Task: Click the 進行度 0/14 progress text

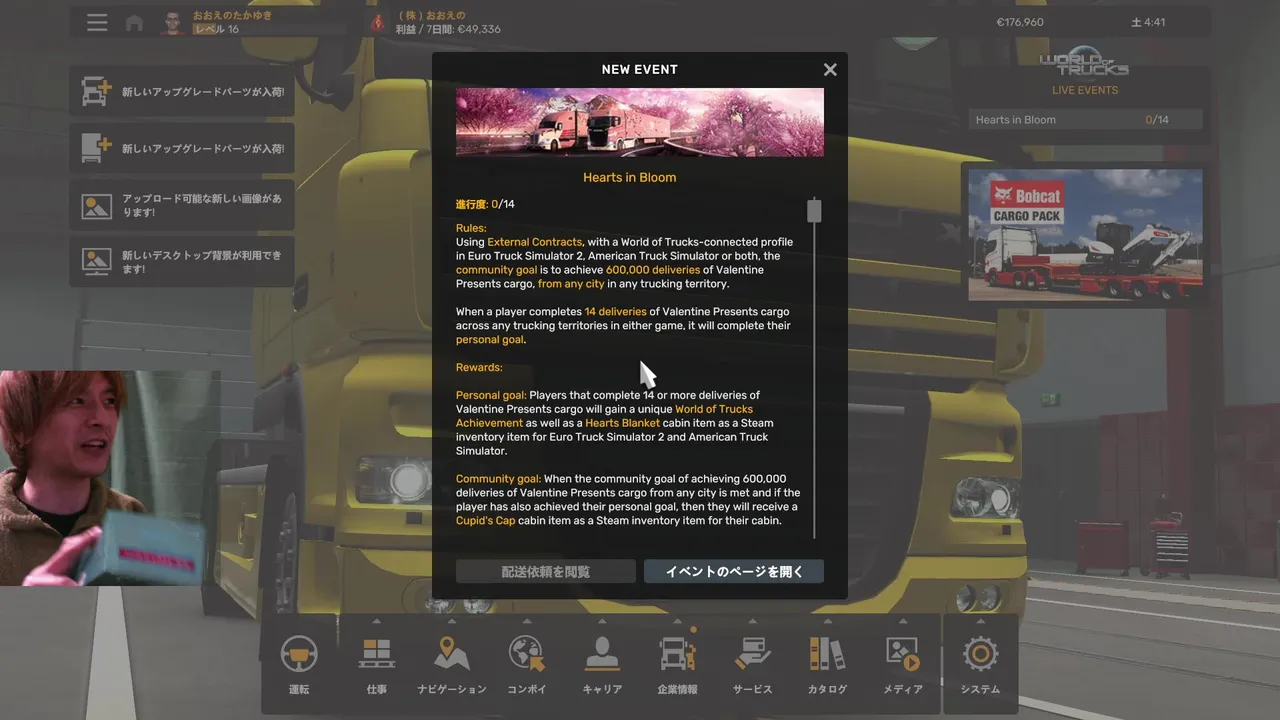Action: [x=485, y=204]
